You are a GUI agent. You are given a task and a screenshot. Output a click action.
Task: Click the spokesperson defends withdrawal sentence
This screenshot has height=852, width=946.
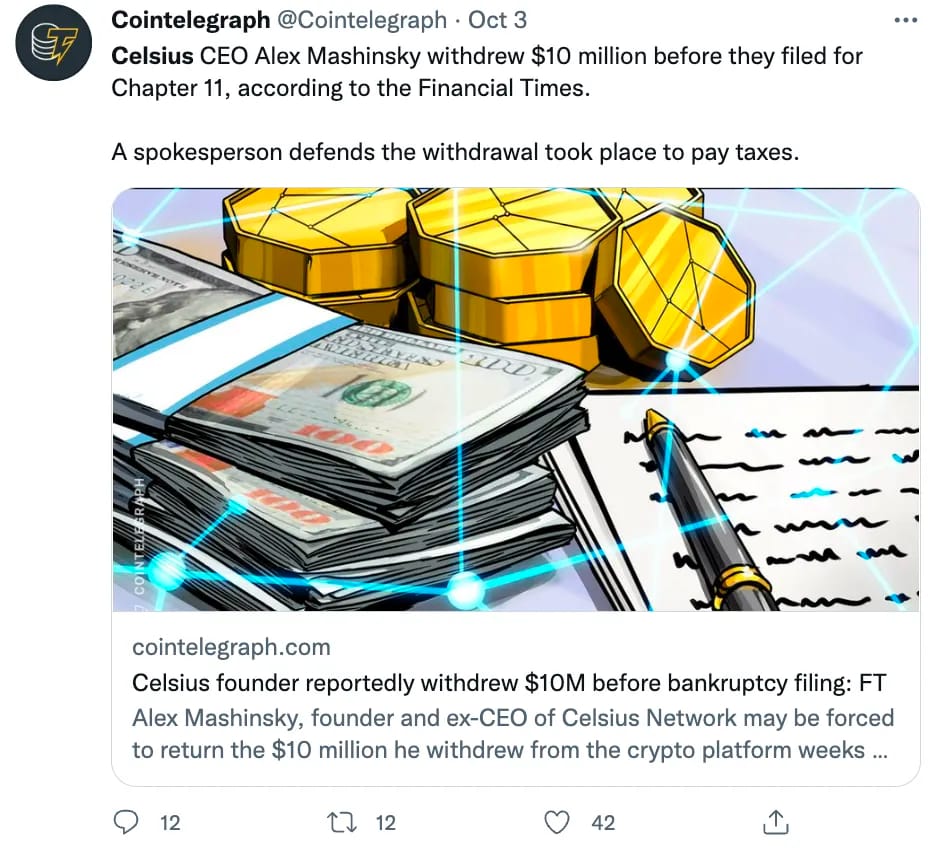pos(455,152)
